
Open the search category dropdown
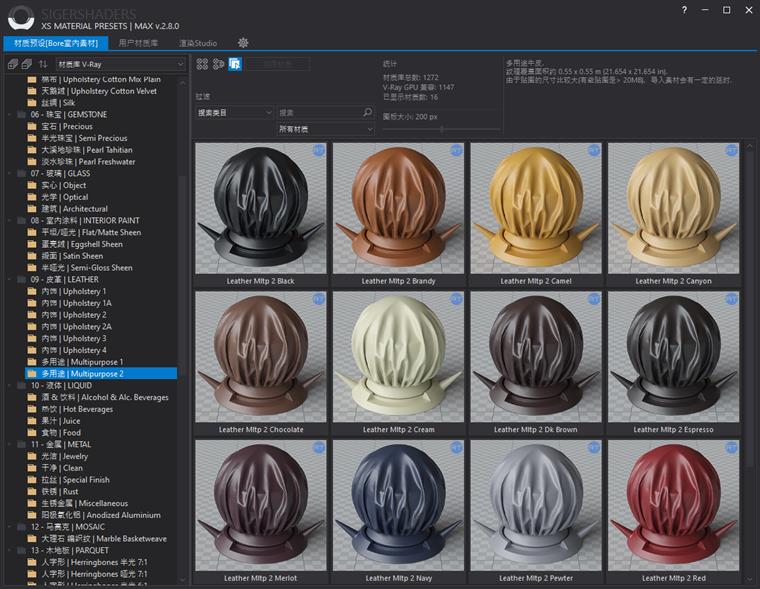234,112
